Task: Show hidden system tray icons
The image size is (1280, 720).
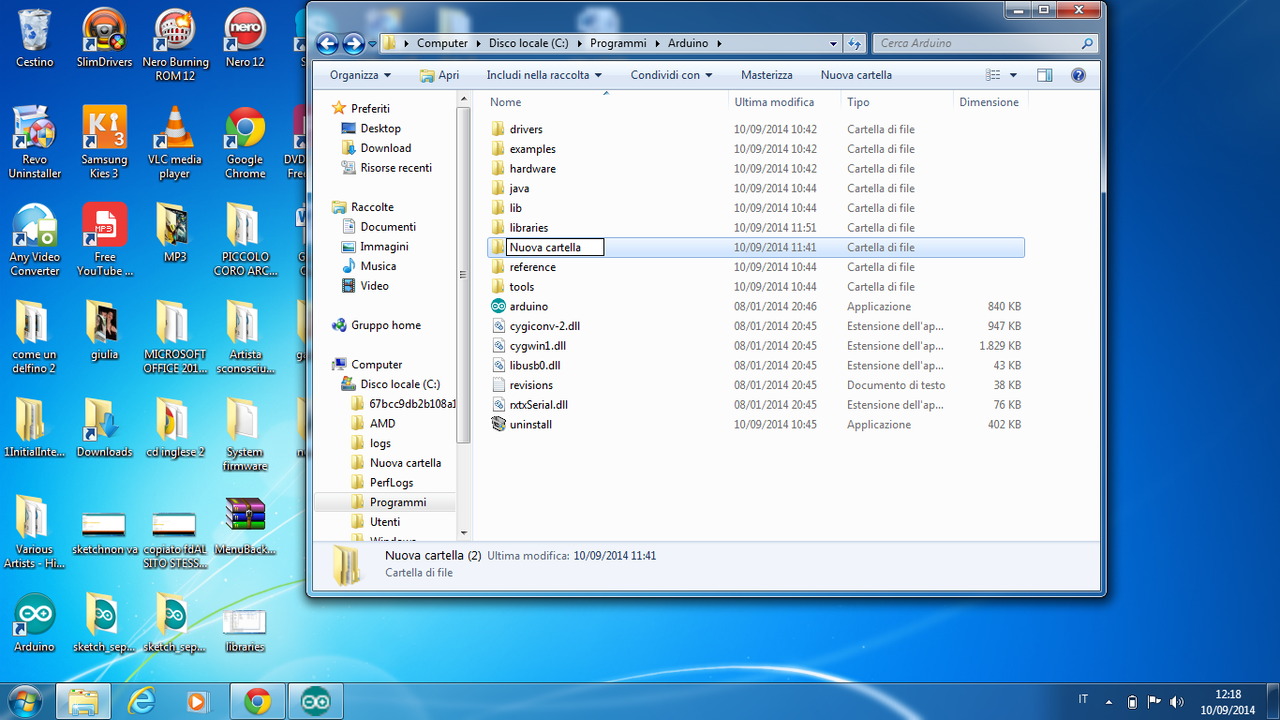Action: coord(1108,702)
